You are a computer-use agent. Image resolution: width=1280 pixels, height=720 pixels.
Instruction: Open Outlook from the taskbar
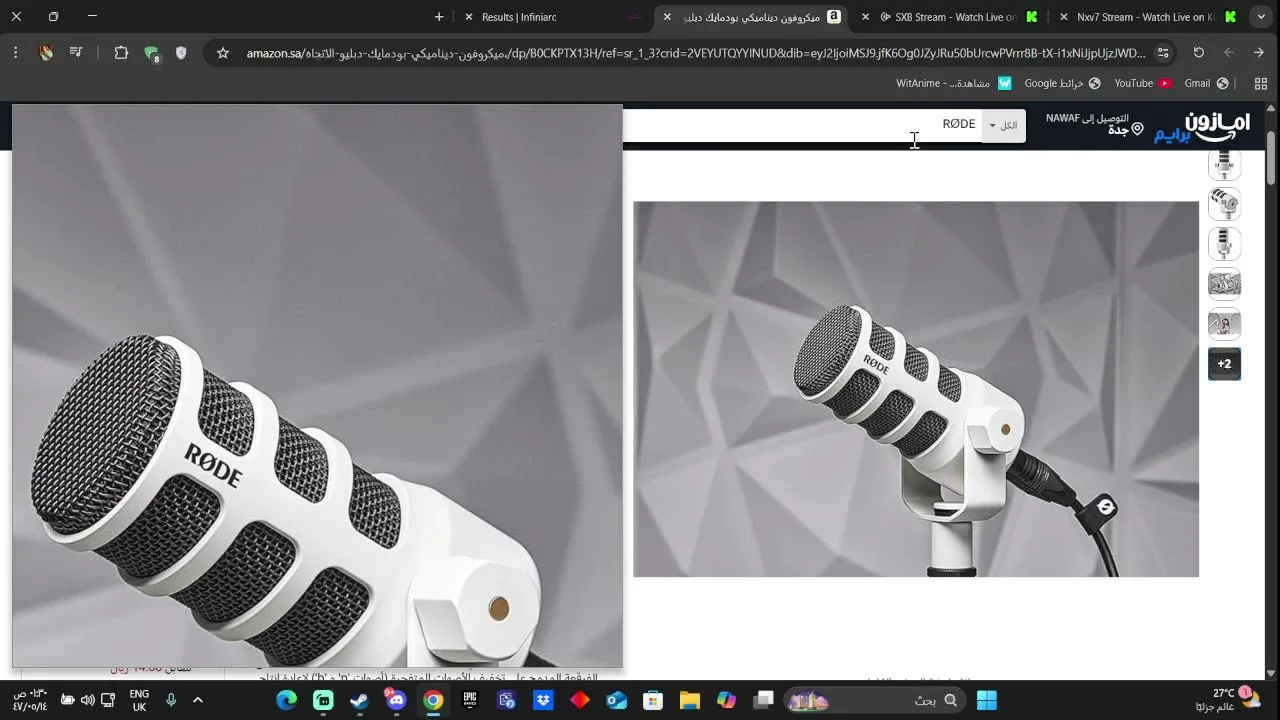pos(616,700)
